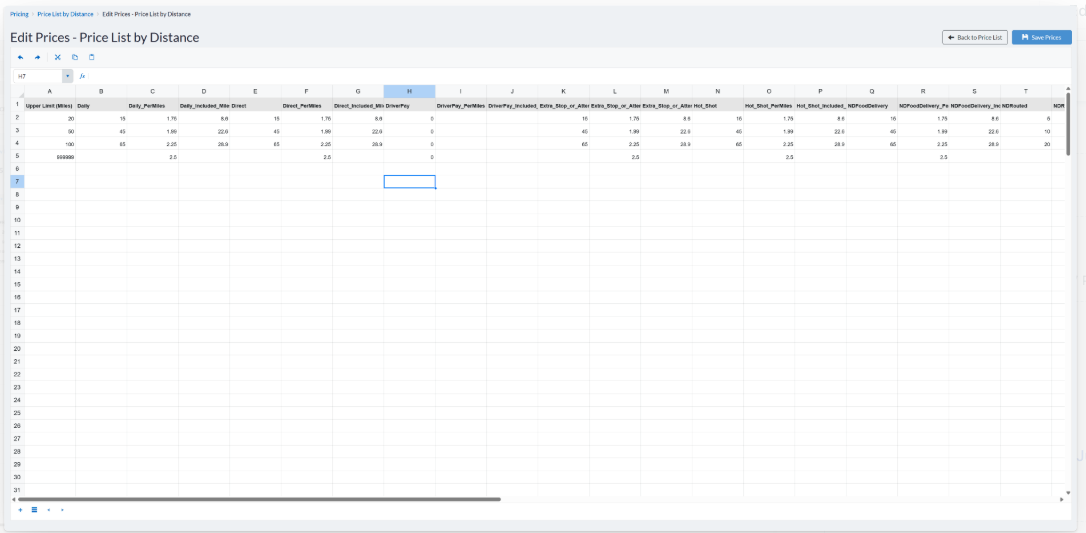The image size is (1086, 533).
Task: Open the sheets list menu icon
Action: (34, 509)
